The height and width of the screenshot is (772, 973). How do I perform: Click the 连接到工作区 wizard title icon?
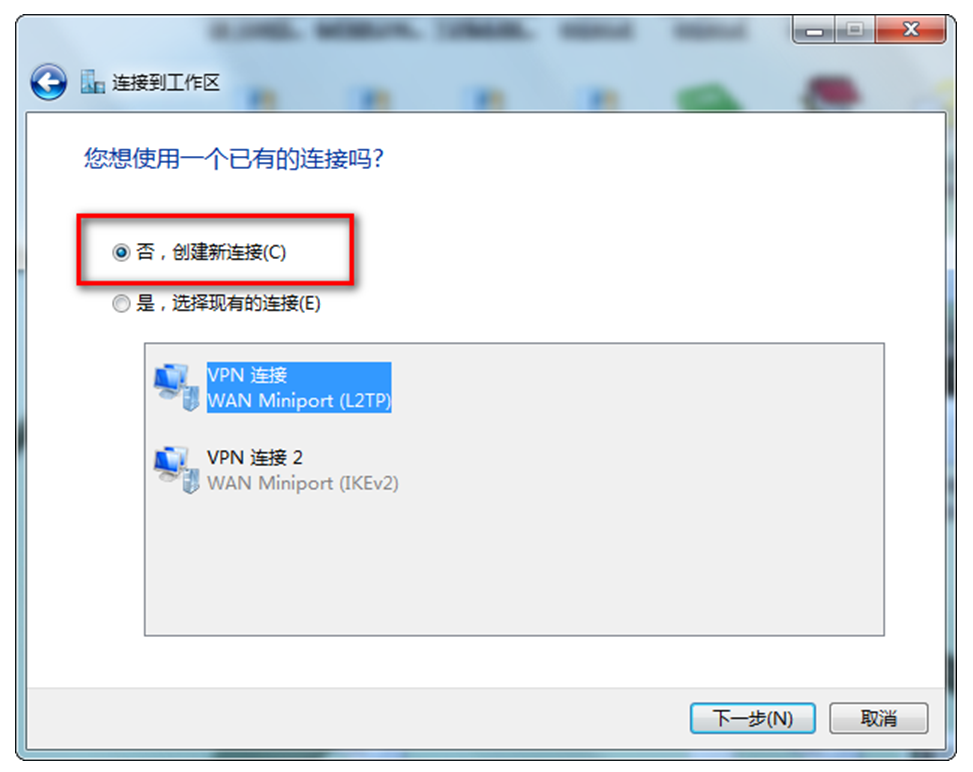click(x=92, y=83)
